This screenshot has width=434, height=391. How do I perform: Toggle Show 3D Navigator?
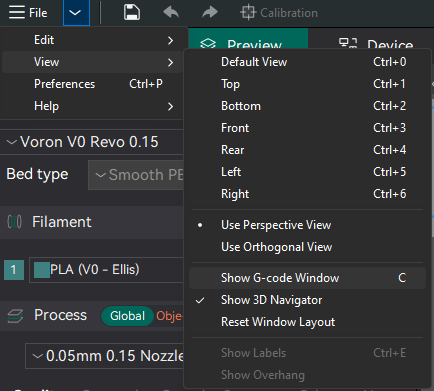pyautogui.click(x=307, y=300)
